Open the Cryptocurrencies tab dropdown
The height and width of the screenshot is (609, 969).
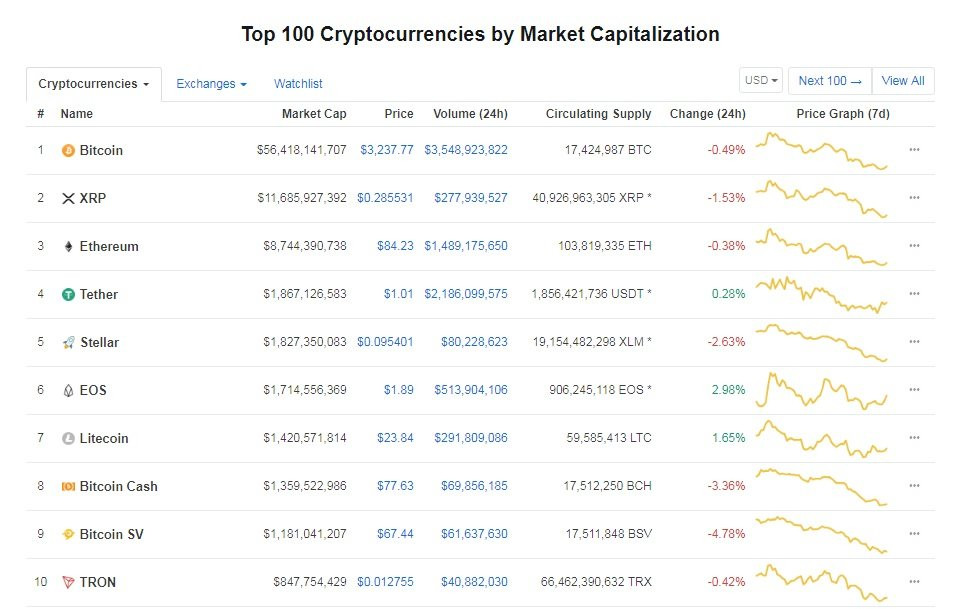94,84
